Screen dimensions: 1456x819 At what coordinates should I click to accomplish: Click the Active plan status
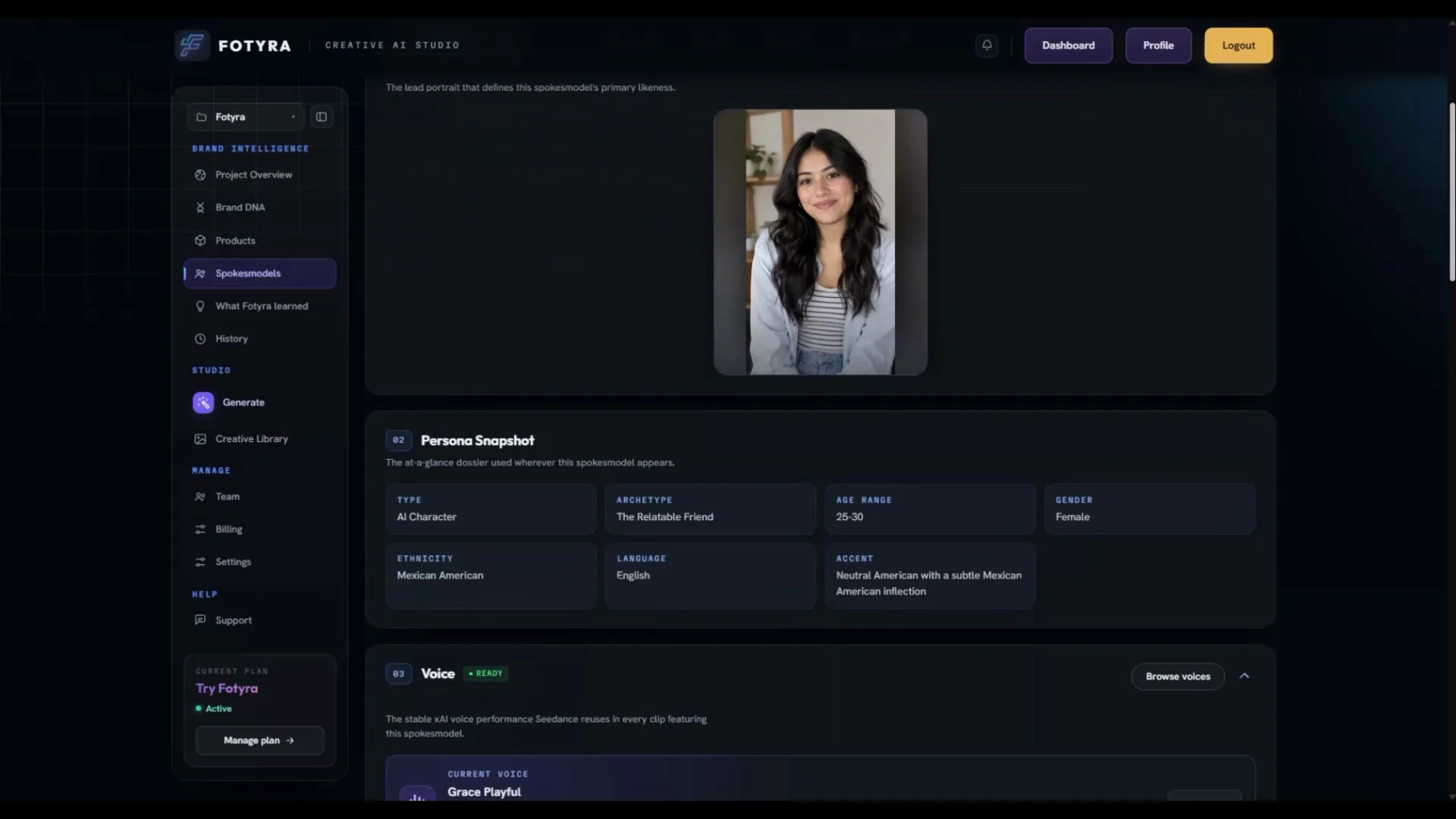point(214,708)
